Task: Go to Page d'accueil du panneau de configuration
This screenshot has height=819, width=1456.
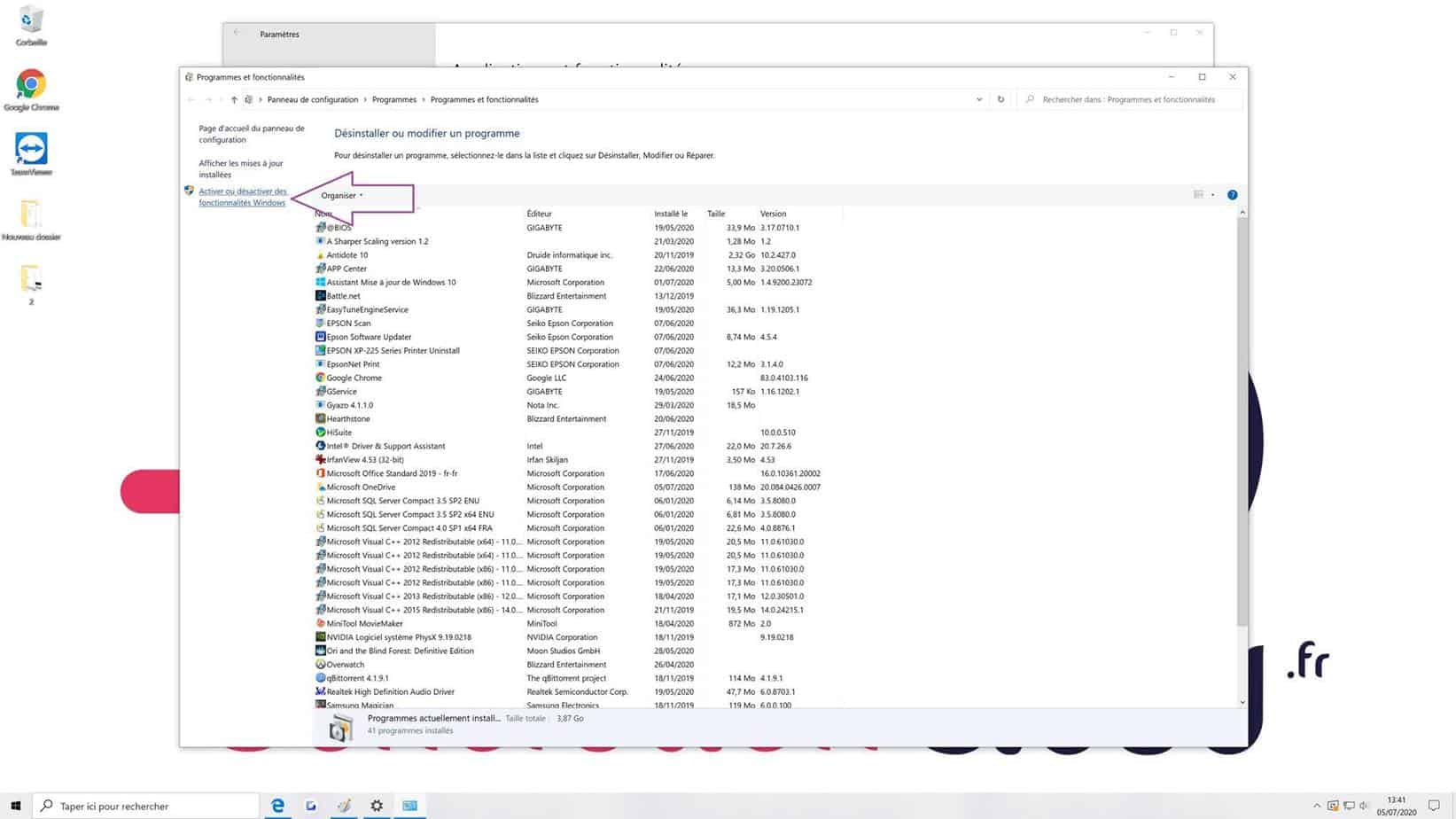Action: 252,134
